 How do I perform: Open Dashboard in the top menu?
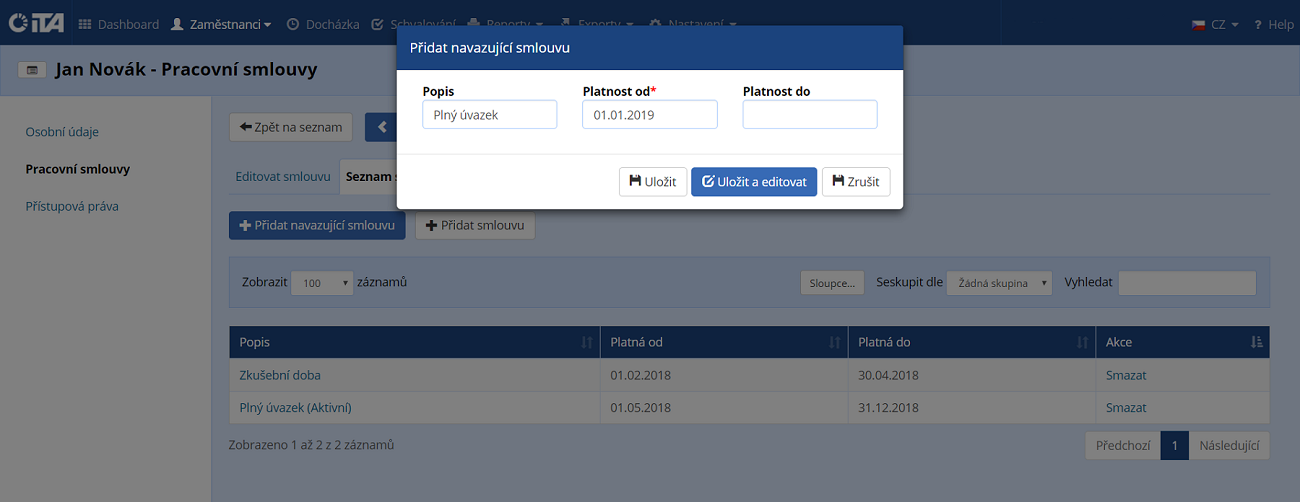pyautogui.click(x=118, y=24)
